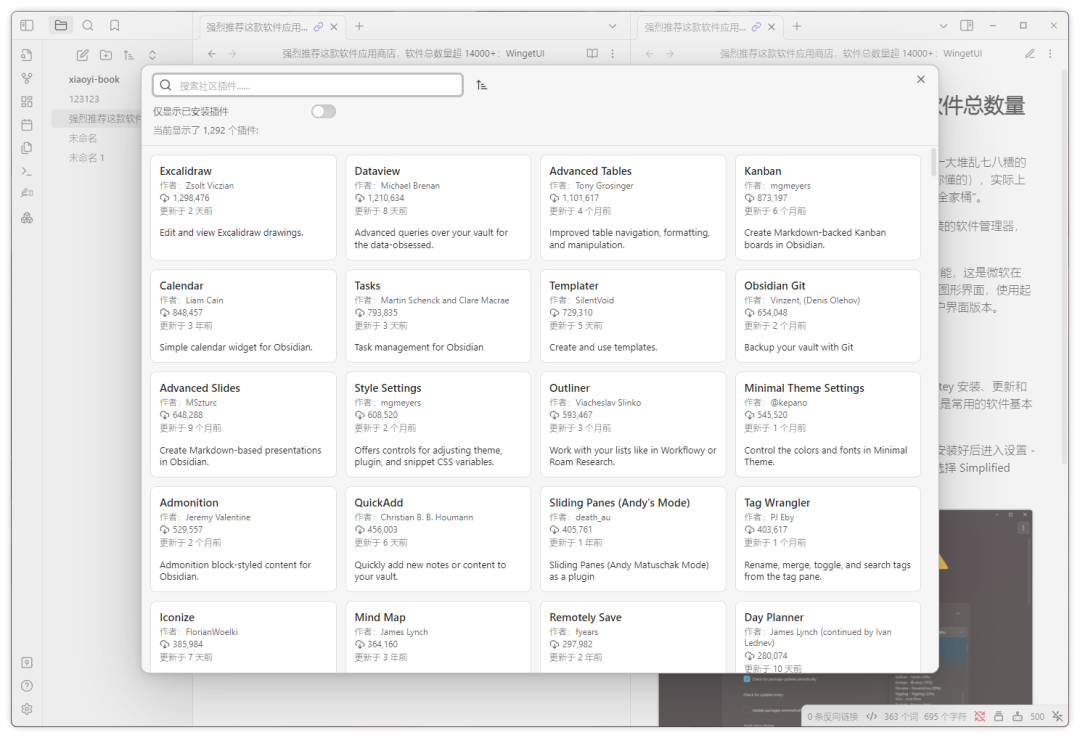This screenshot has height=738, width=1080.
Task: Open settings gear in the ribbon
Action: point(27,709)
